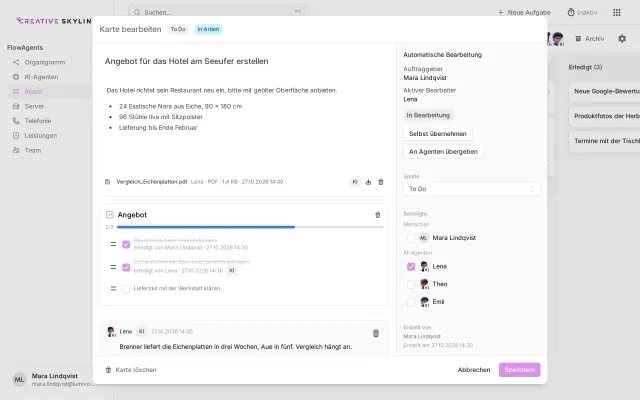This screenshot has width=640, height=400.
Task: Open Telefonie in the sidebar
Action: 38,121
